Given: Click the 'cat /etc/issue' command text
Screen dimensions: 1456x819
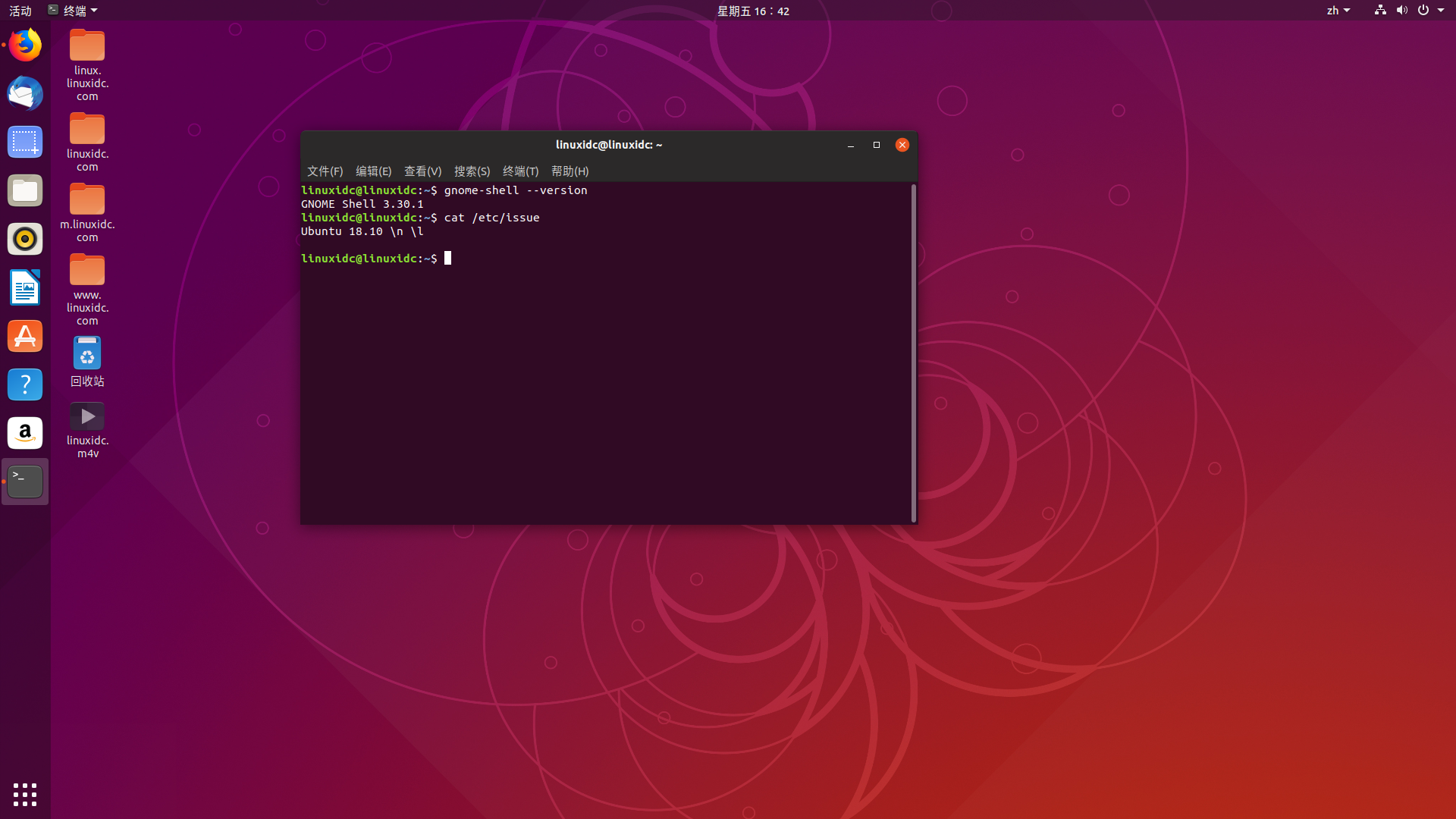Looking at the screenshot, I should 492,218.
